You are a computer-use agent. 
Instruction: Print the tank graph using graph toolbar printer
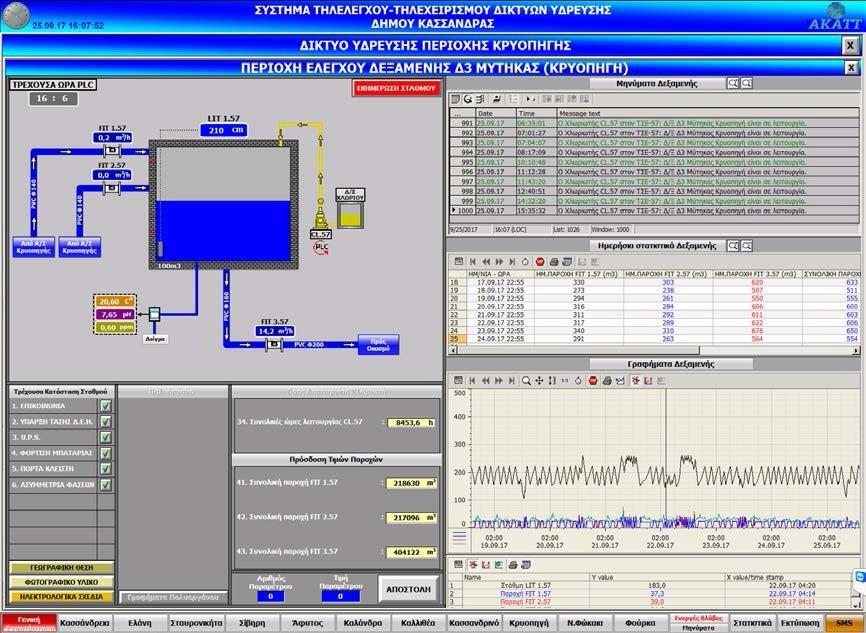607,381
